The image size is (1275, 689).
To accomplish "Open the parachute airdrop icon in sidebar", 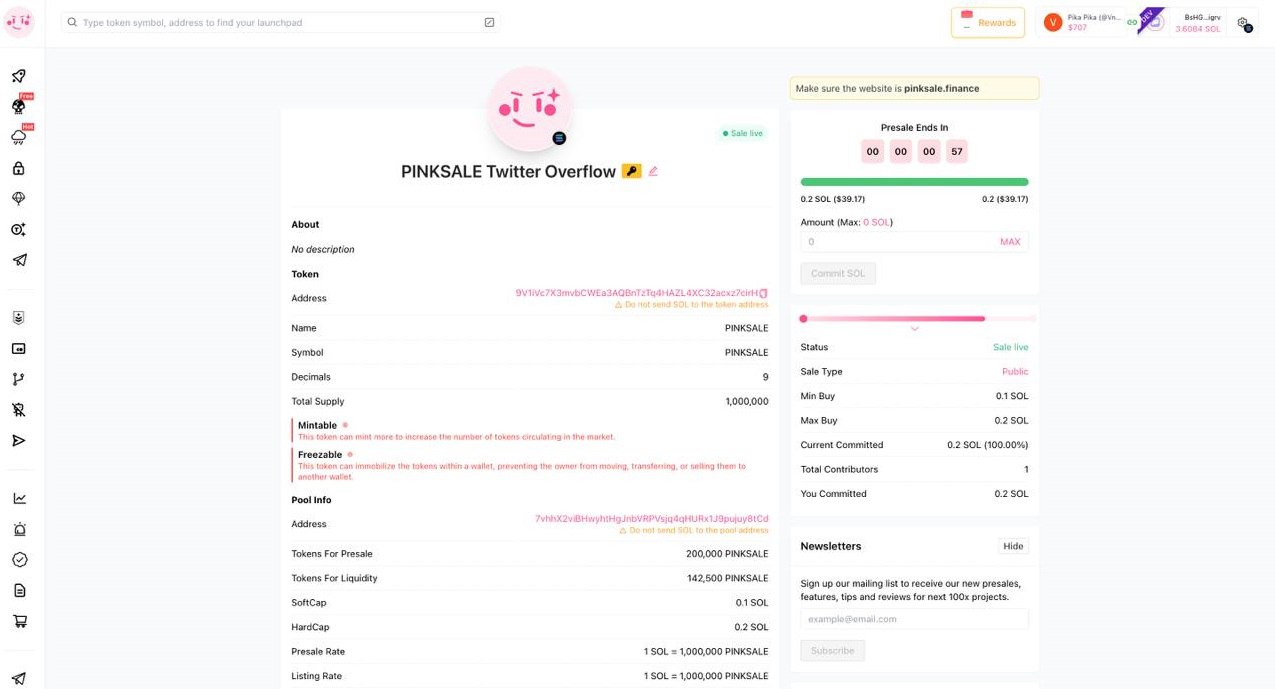I will tap(18, 199).
